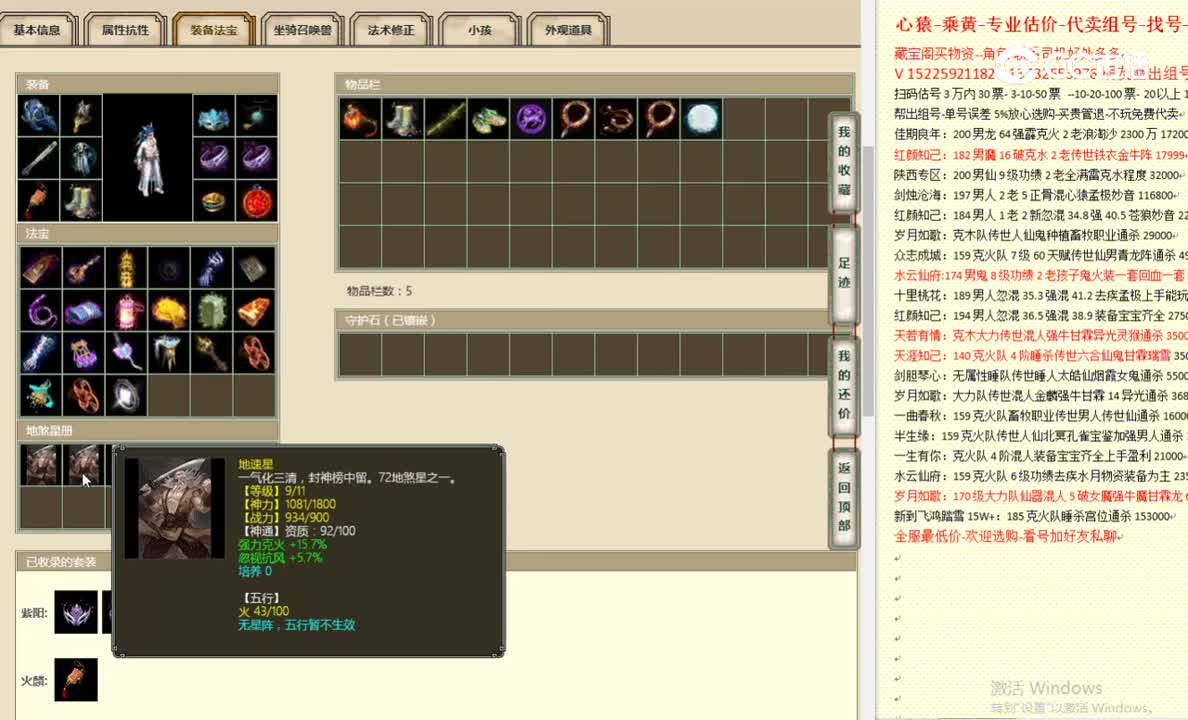The image size is (1188, 720).
Task: Click the equipped boots in 装备 panel
Action: pos(81,200)
